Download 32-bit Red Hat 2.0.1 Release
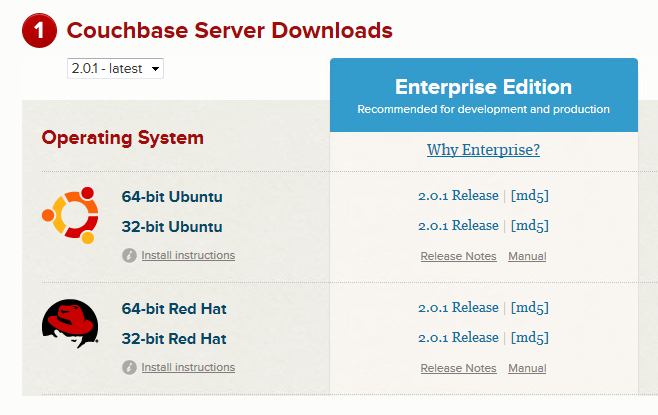658x415 pixels. point(458,338)
